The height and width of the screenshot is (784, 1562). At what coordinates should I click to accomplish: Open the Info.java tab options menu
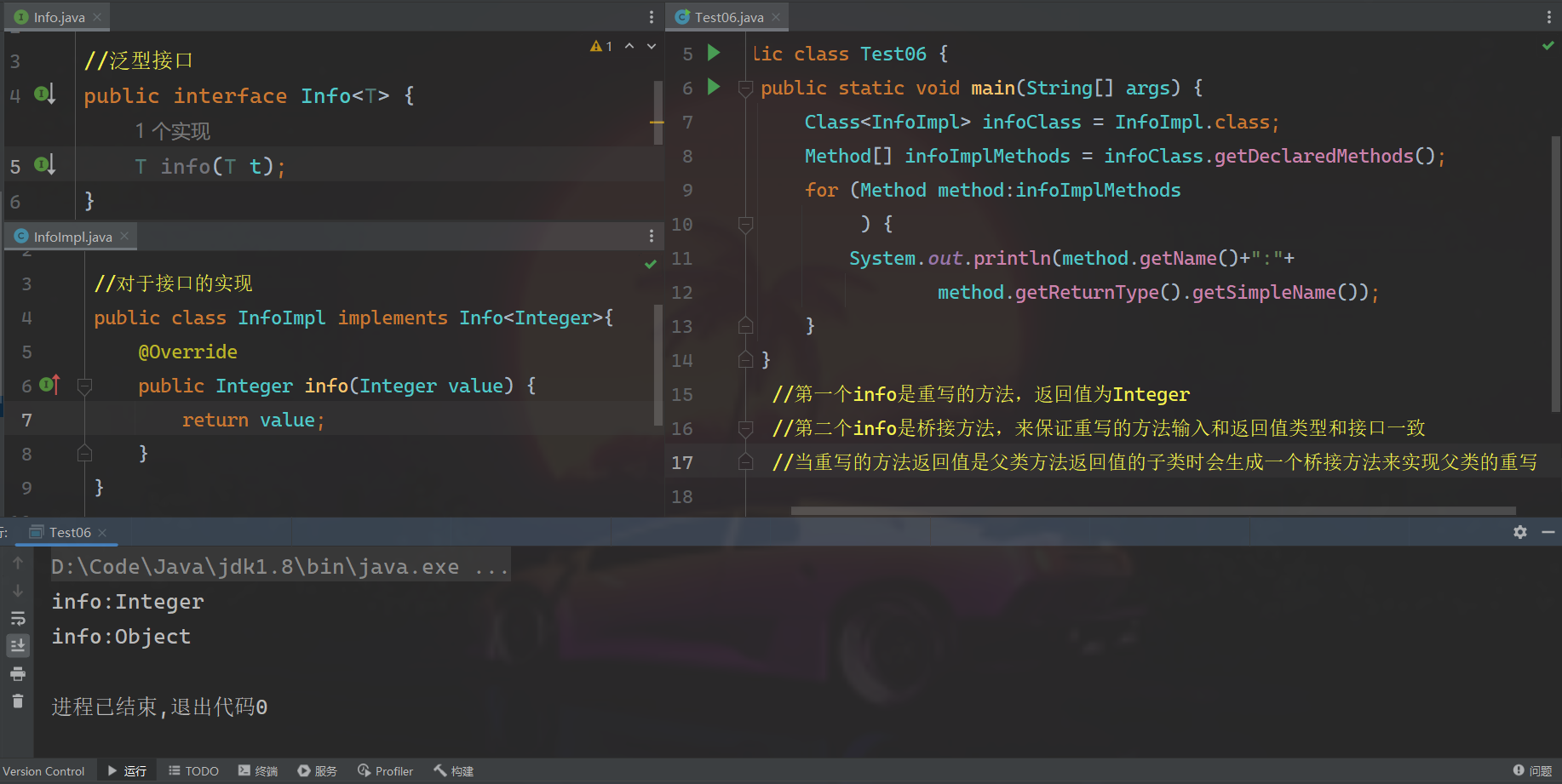(x=652, y=17)
